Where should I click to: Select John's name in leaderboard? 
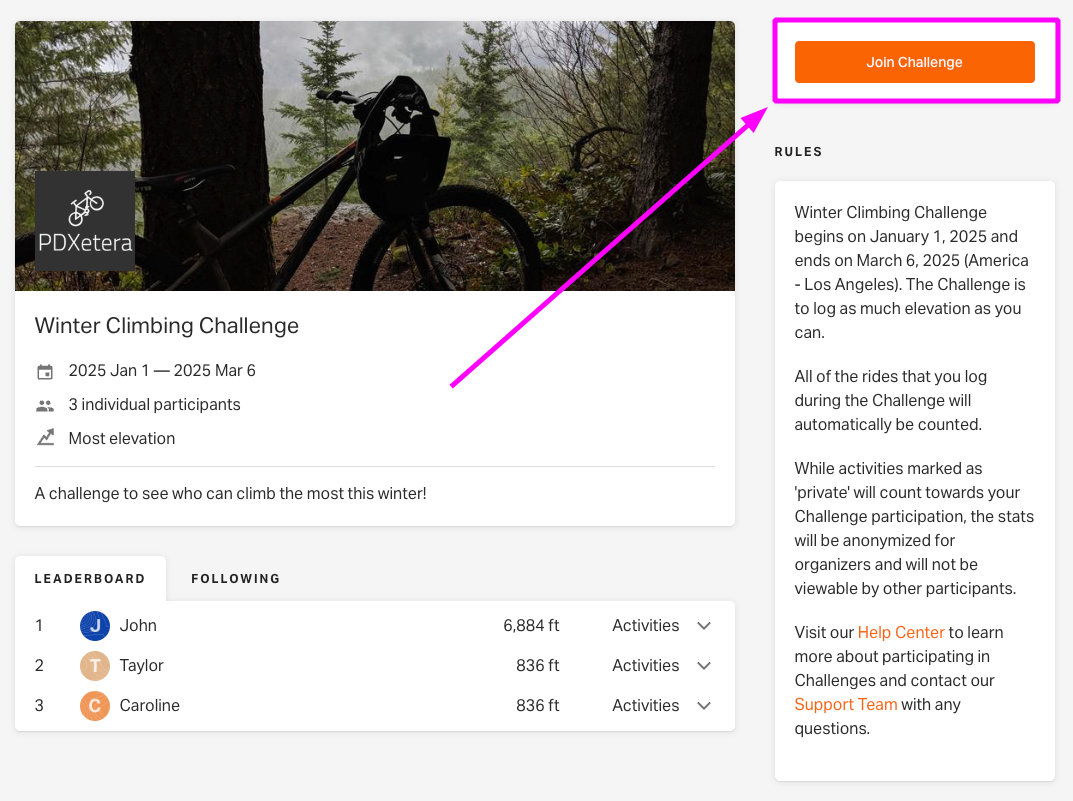pos(138,625)
